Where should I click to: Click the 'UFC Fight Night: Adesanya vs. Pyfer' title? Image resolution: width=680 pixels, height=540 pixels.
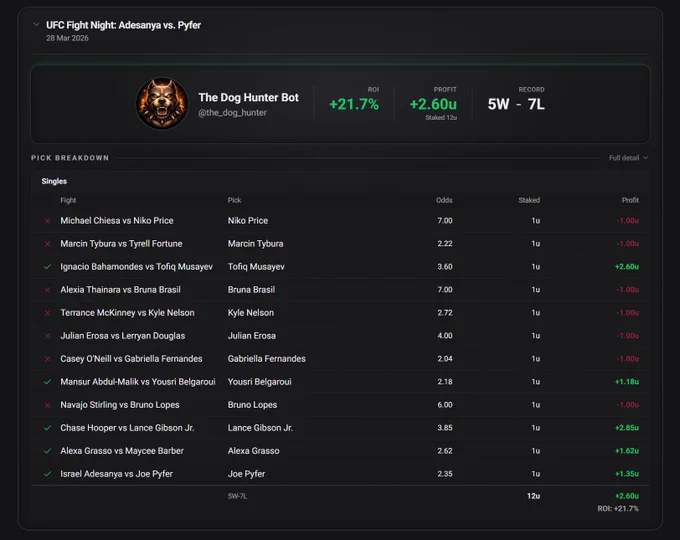(x=124, y=25)
